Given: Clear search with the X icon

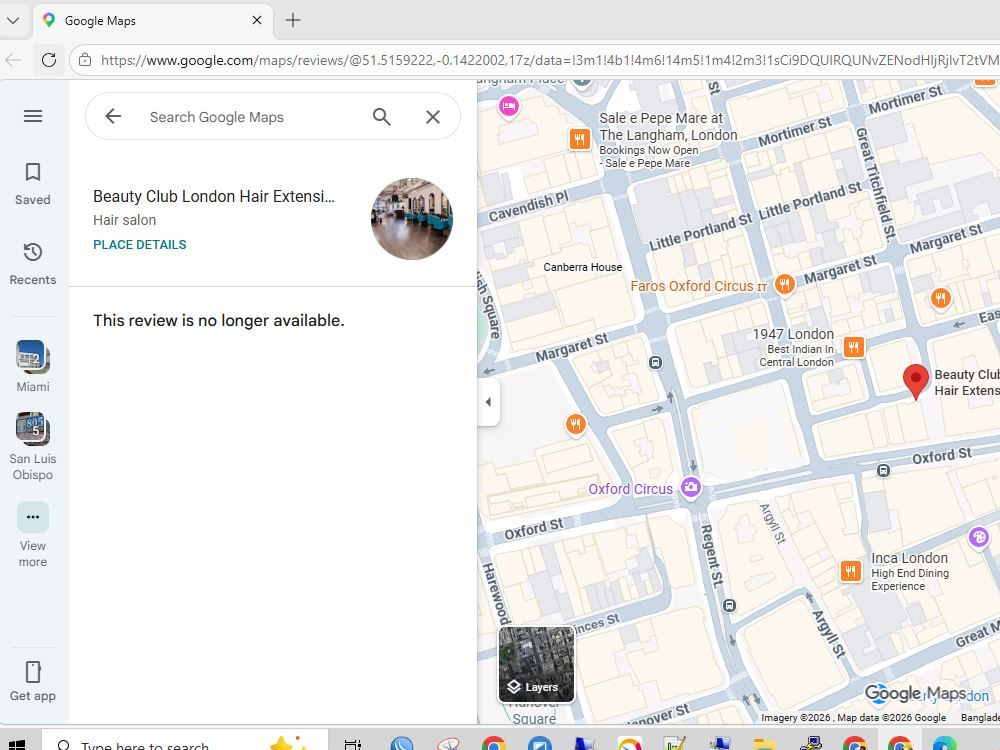Looking at the screenshot, I should click(433, 117).
